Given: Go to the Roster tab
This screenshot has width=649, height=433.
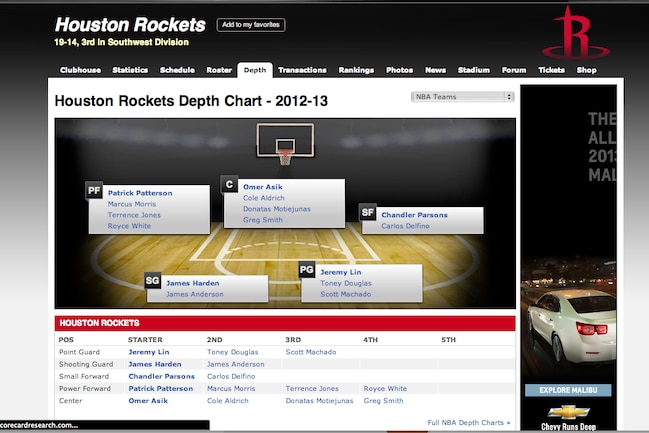Looking at the screenshot, I should (x=219, y=70).
